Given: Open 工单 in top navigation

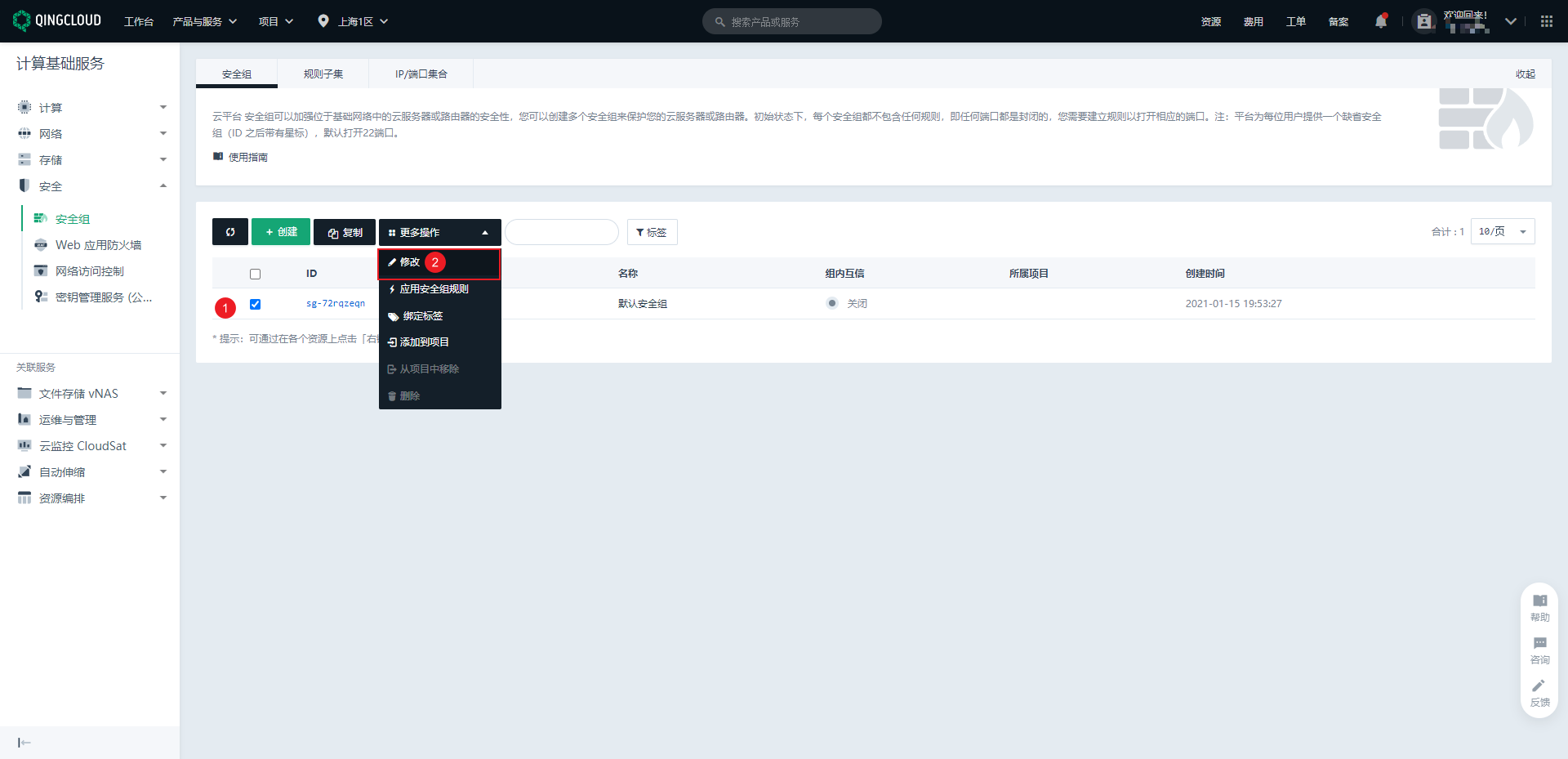Looking at the screenshot, I should point(1296,21).
